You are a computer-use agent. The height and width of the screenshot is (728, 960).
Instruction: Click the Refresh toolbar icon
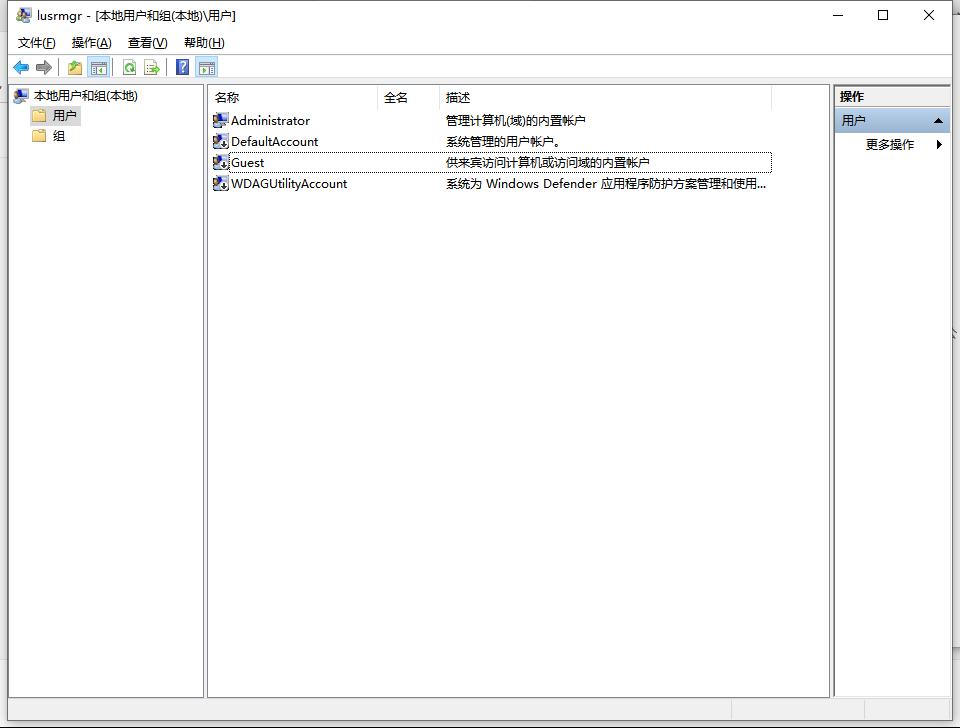click(129, 67)
